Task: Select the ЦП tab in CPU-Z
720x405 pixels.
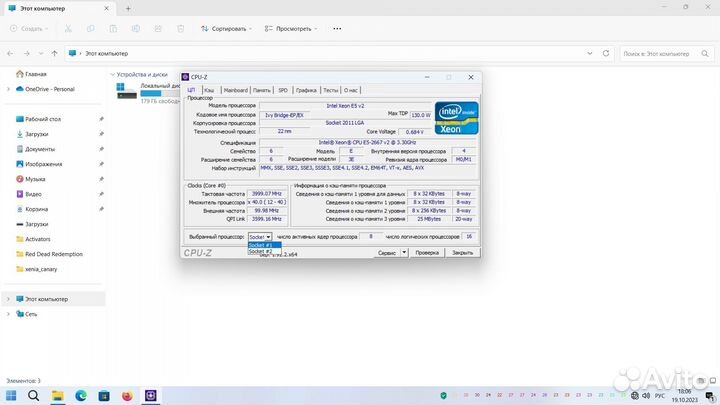Action: pyautogui.click(x=191, y=90)
